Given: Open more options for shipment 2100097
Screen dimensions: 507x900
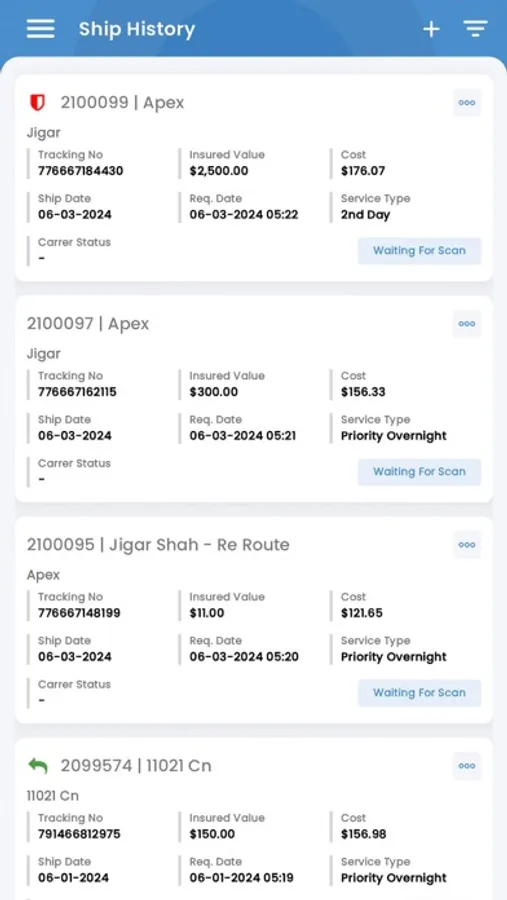Looking at the screenshot, I should point(467,324).
